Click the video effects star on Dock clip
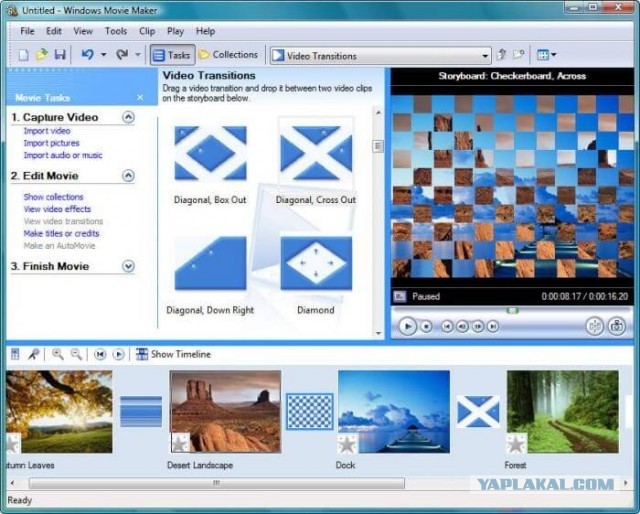 point(347,444)
